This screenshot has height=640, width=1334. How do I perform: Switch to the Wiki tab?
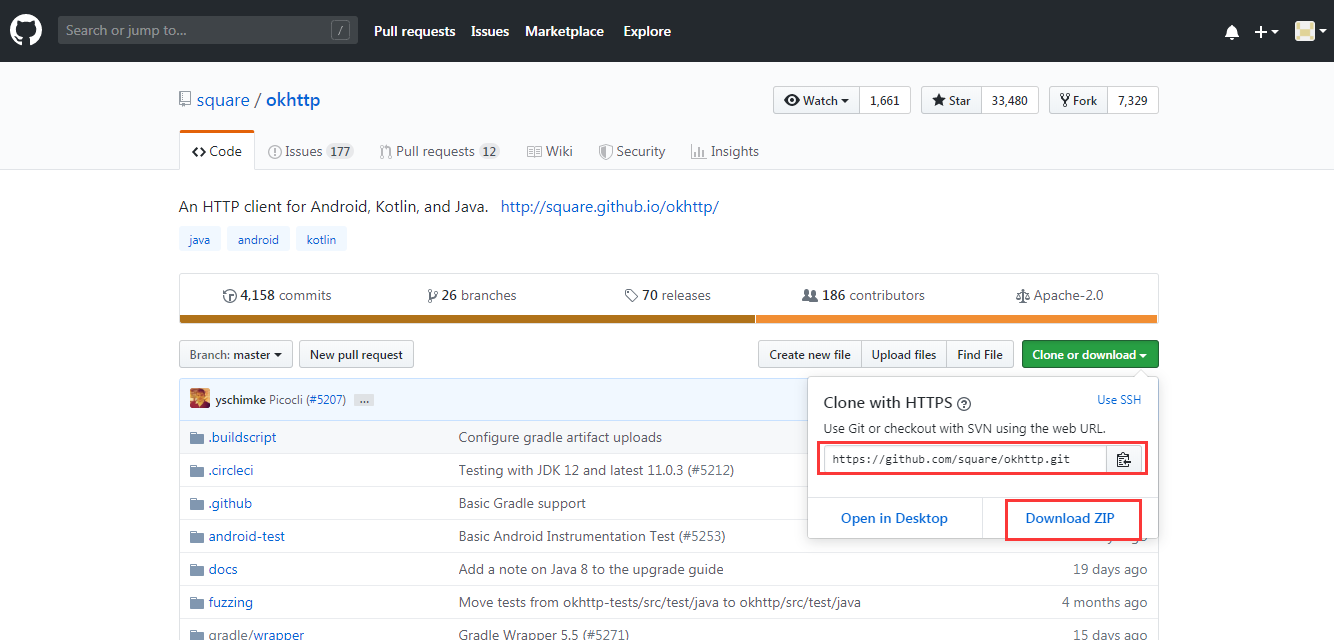pos(550,151)
